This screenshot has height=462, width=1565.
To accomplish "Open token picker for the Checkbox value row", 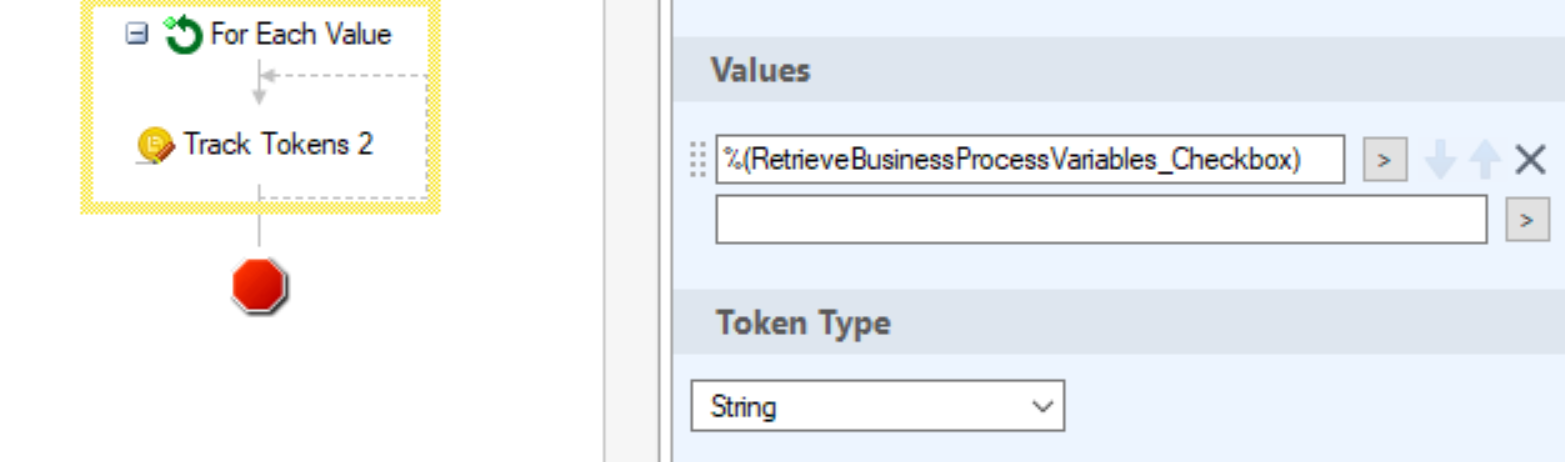I will coord(1385,160).
